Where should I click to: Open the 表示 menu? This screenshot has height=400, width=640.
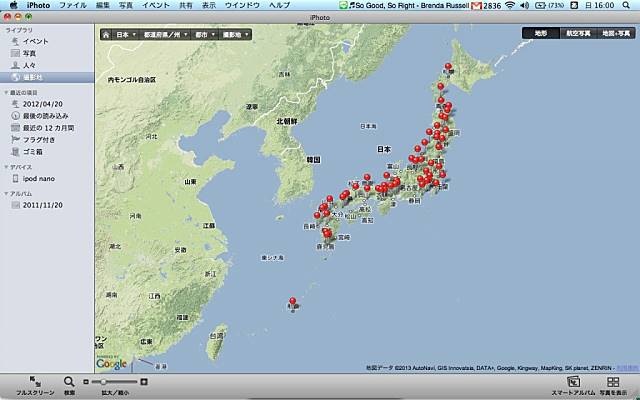coord(209,5)
